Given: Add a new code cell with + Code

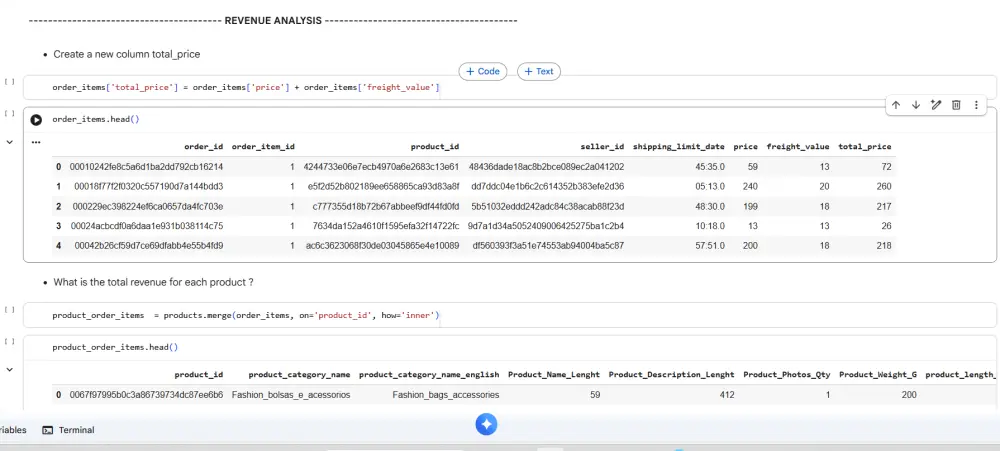Looking at the screenshot, I should [x=483, y=71].
